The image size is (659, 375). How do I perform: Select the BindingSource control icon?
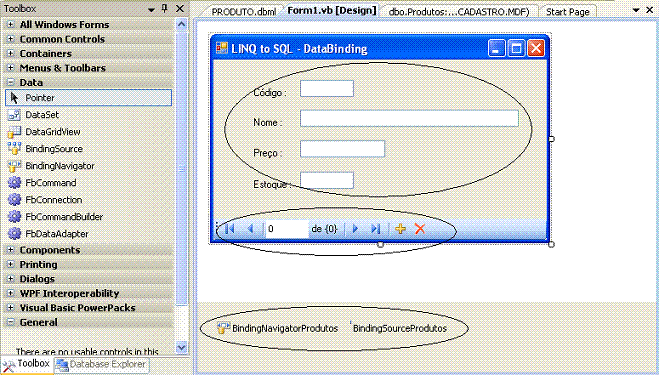[x=14, y=148]
